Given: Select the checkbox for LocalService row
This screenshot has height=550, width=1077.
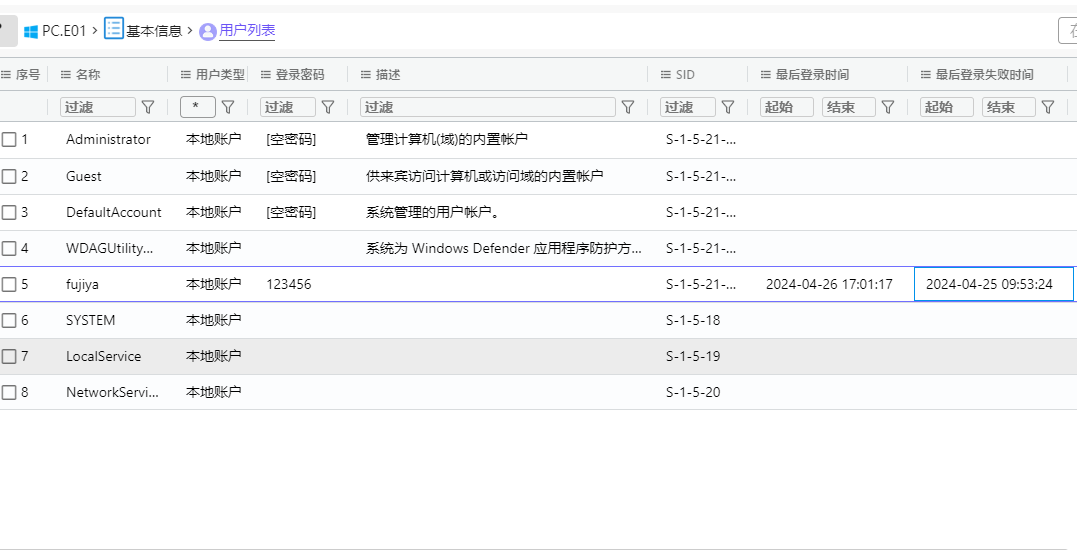Looking at the screenshot, I should tap(9, 356).
